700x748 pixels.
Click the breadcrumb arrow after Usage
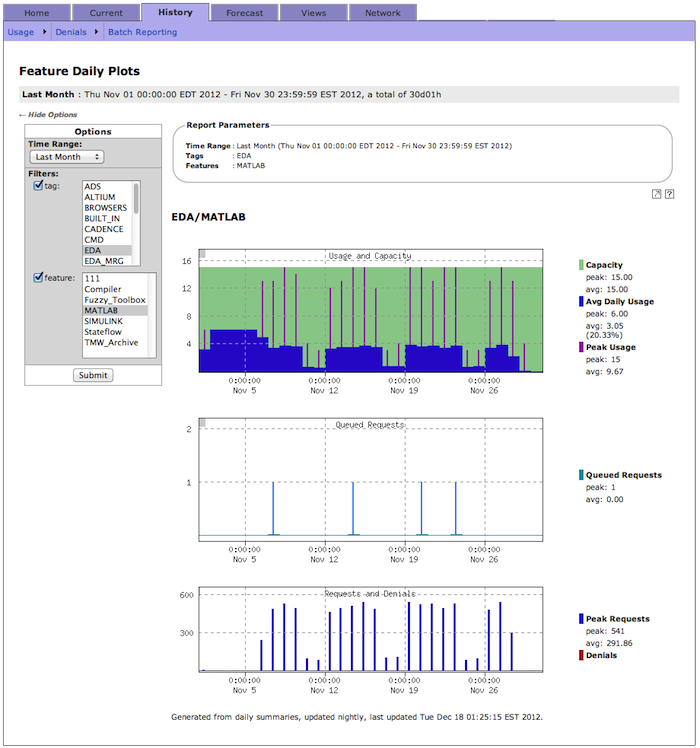44,32
